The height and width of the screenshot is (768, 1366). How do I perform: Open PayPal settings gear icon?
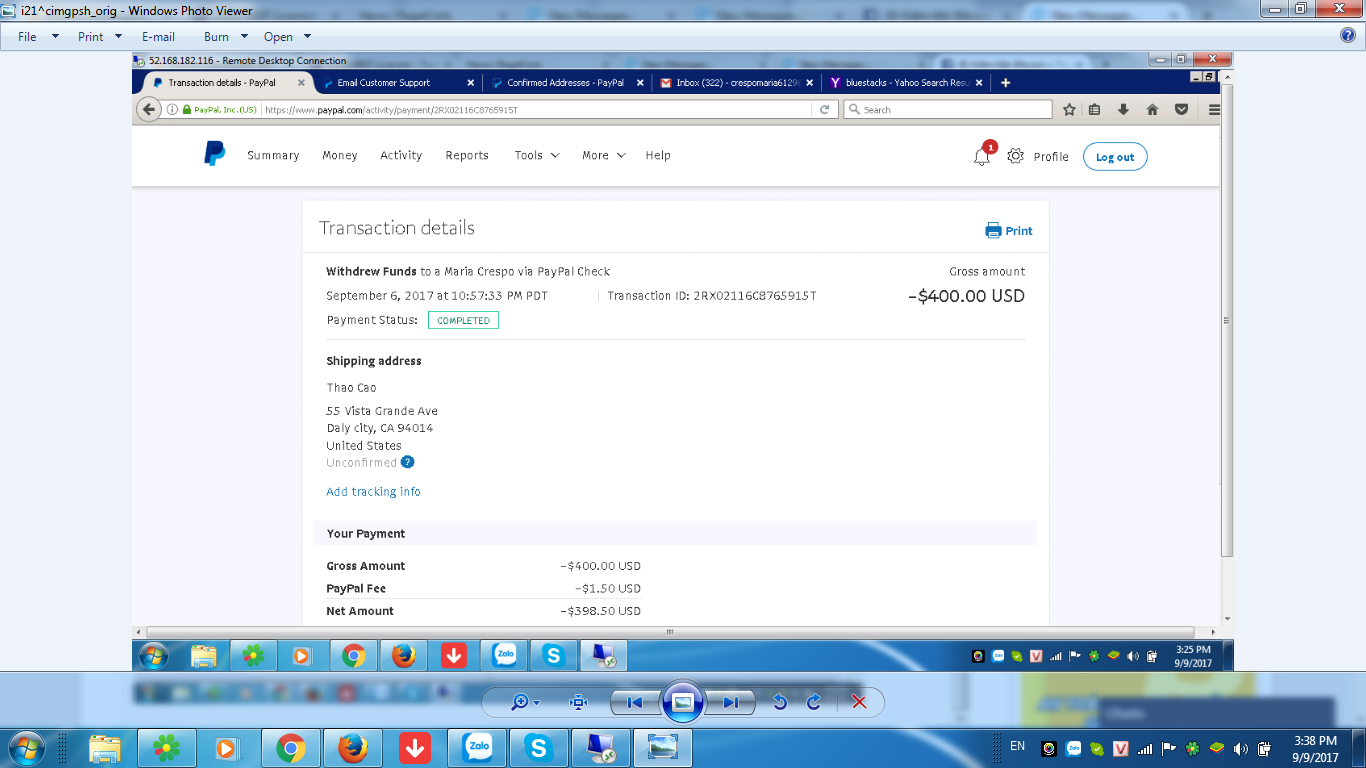[1015, 156]
